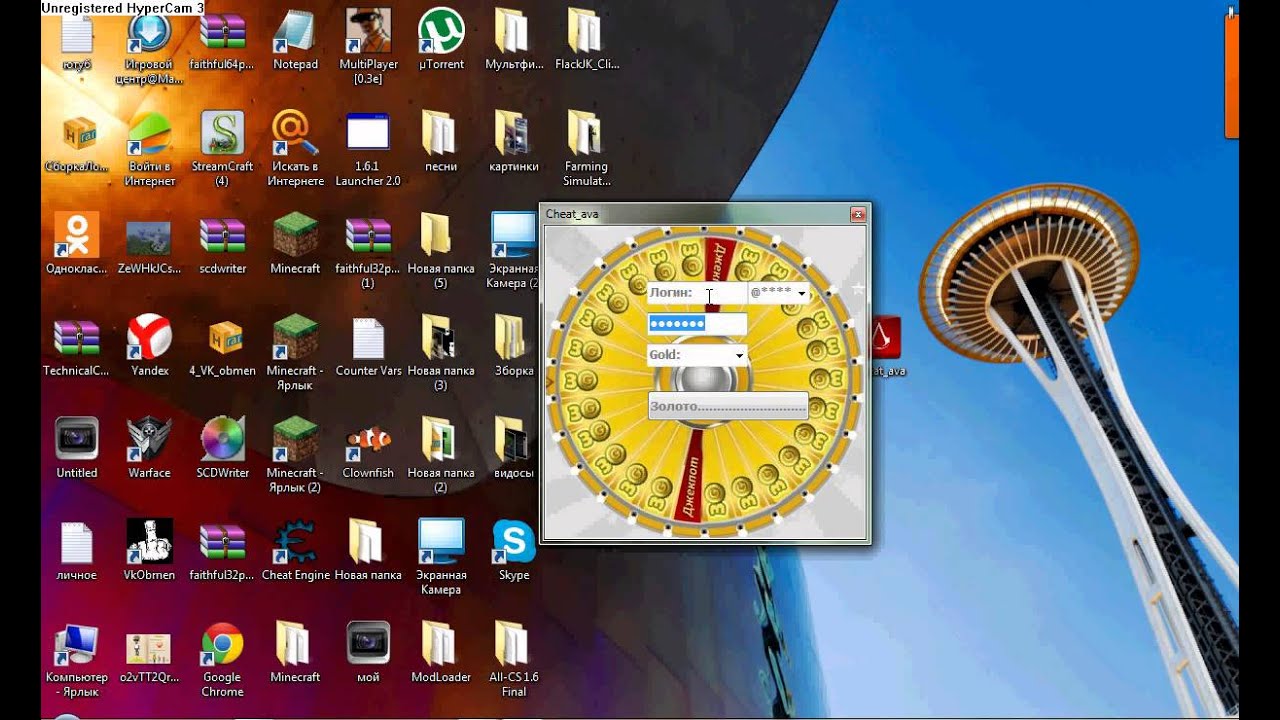
Task: Expand the Gold: dropdown
Action: (739, 355)
